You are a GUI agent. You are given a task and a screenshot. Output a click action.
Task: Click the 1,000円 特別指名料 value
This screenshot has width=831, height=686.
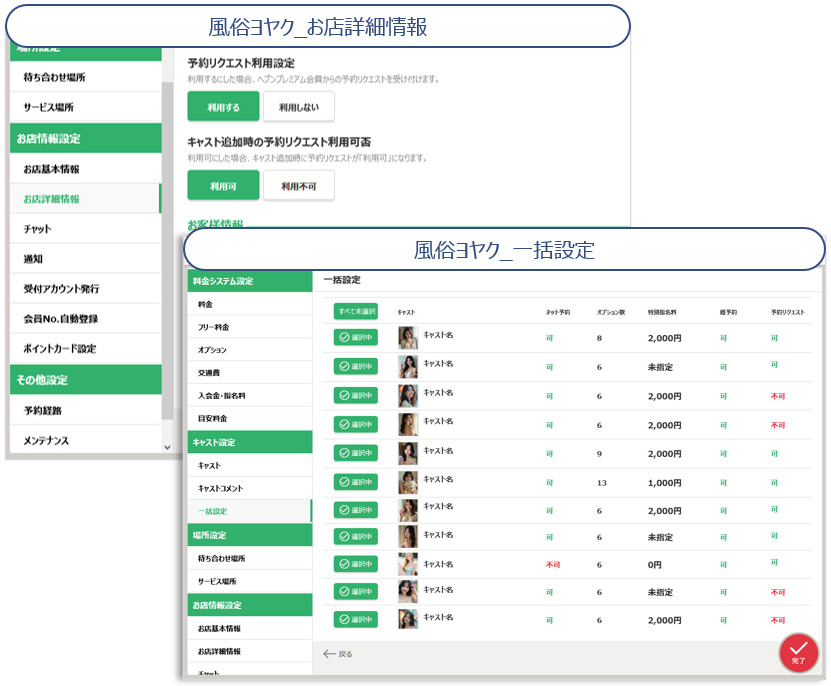coord(664,483)
